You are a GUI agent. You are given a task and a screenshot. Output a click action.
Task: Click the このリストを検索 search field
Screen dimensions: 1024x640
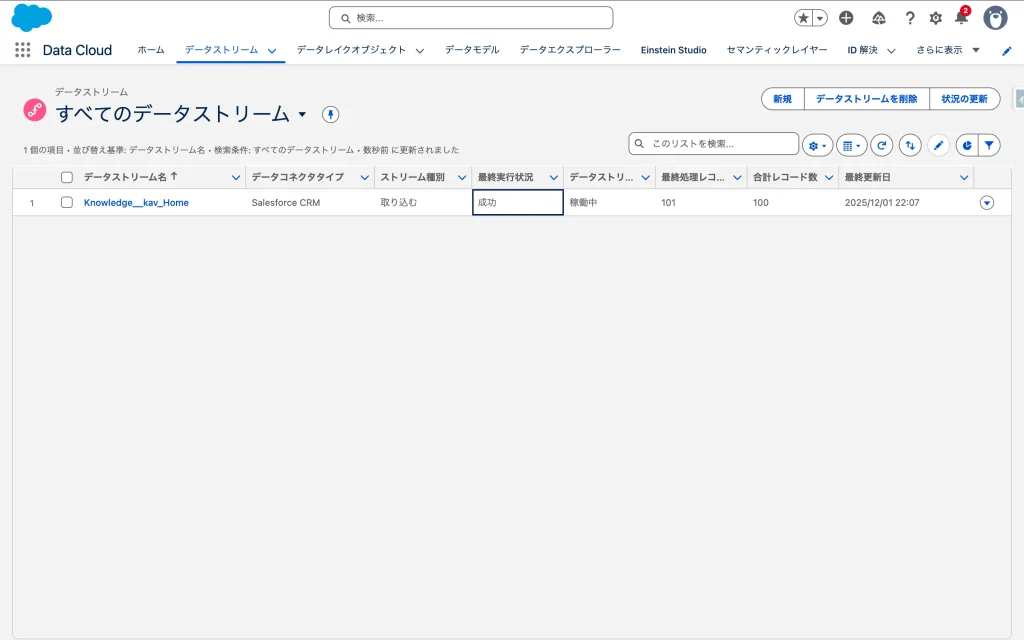[x=714, y=144]
